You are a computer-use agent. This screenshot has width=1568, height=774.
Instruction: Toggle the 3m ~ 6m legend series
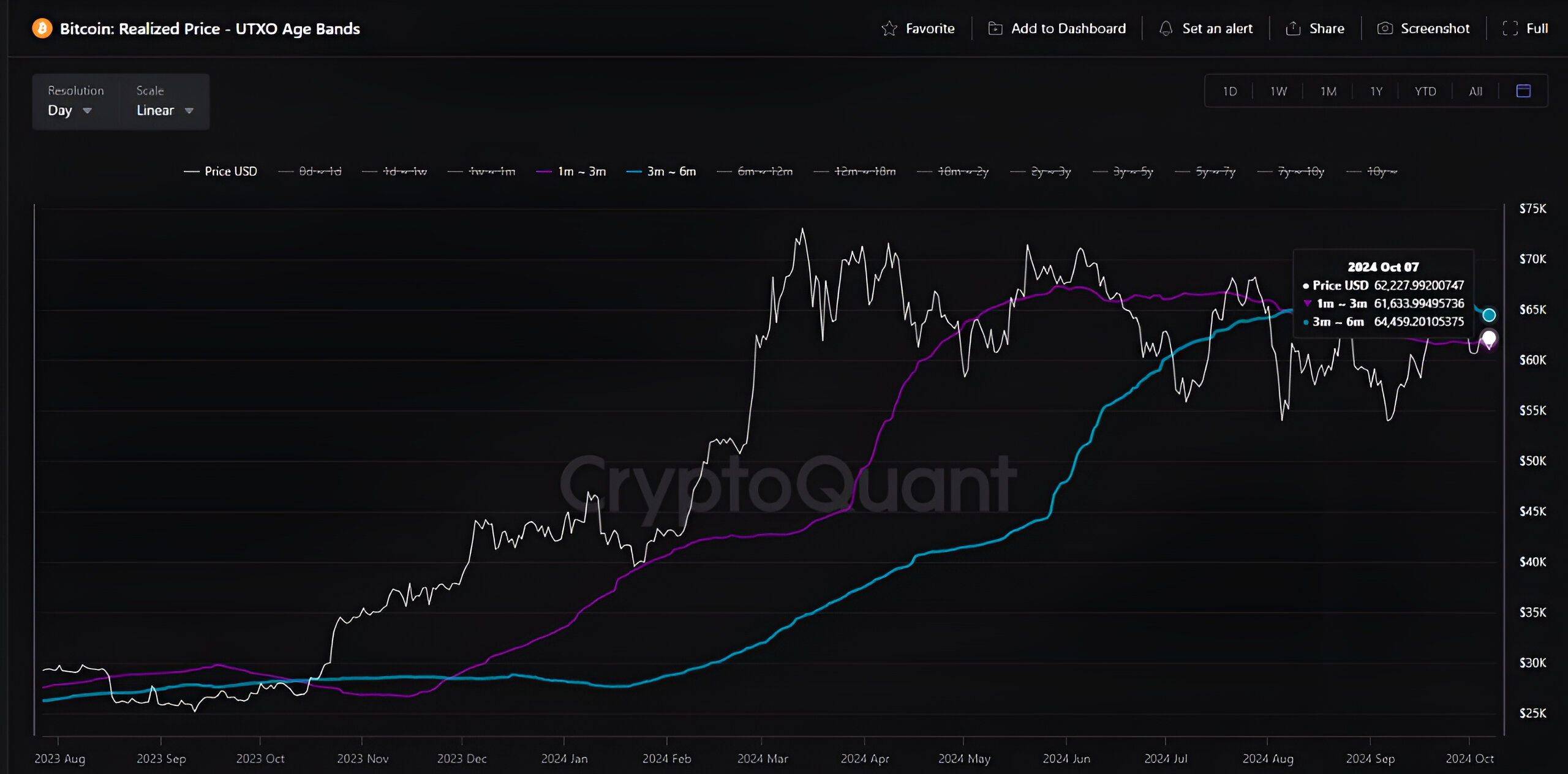(x=671, y=172)
